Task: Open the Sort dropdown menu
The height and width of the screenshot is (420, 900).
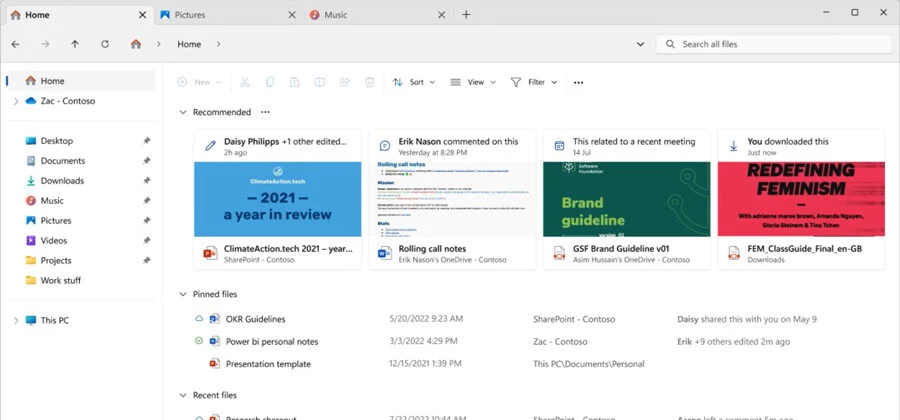Action: (x=414, y=82)
